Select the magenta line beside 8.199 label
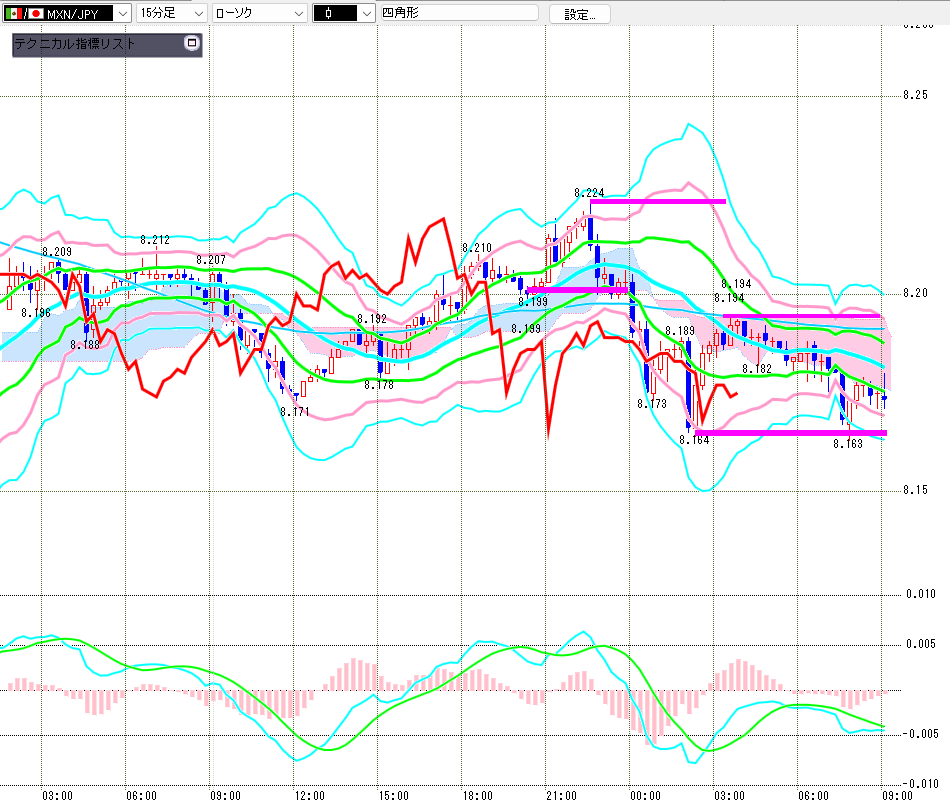950x804 pixels. [577, 290]
